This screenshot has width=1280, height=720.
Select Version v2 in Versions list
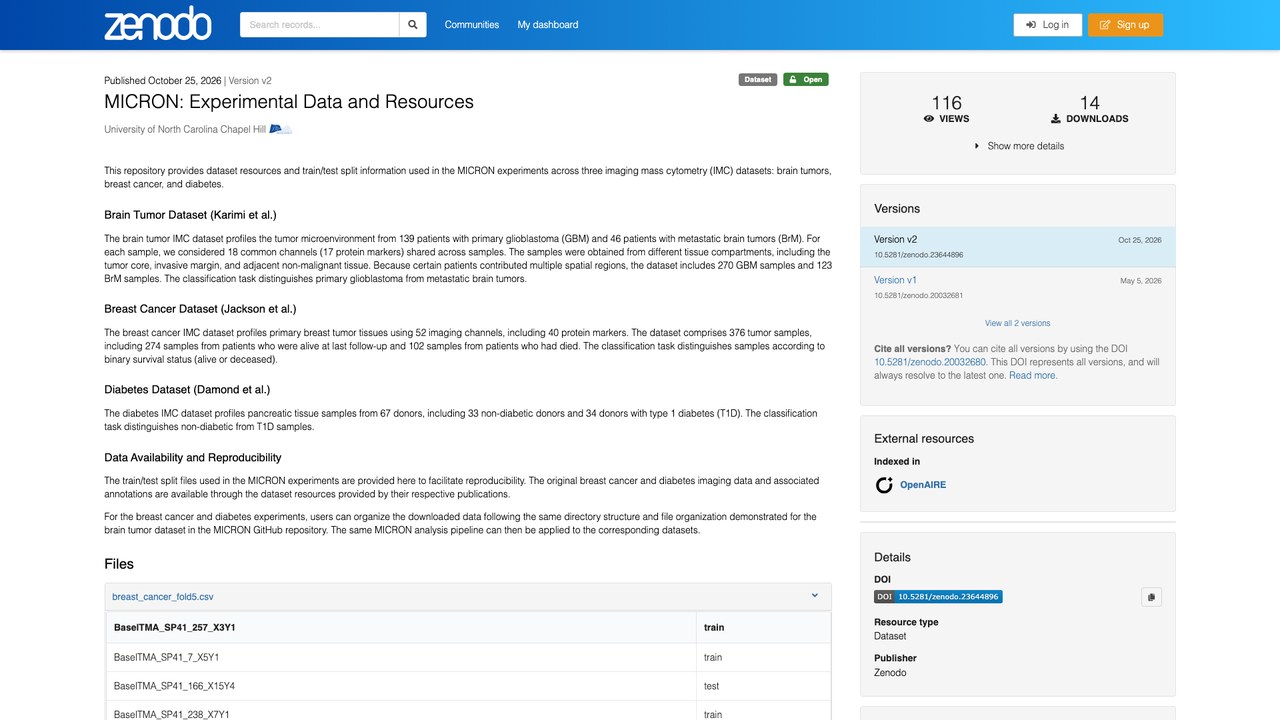click(x=1018, y=247)
